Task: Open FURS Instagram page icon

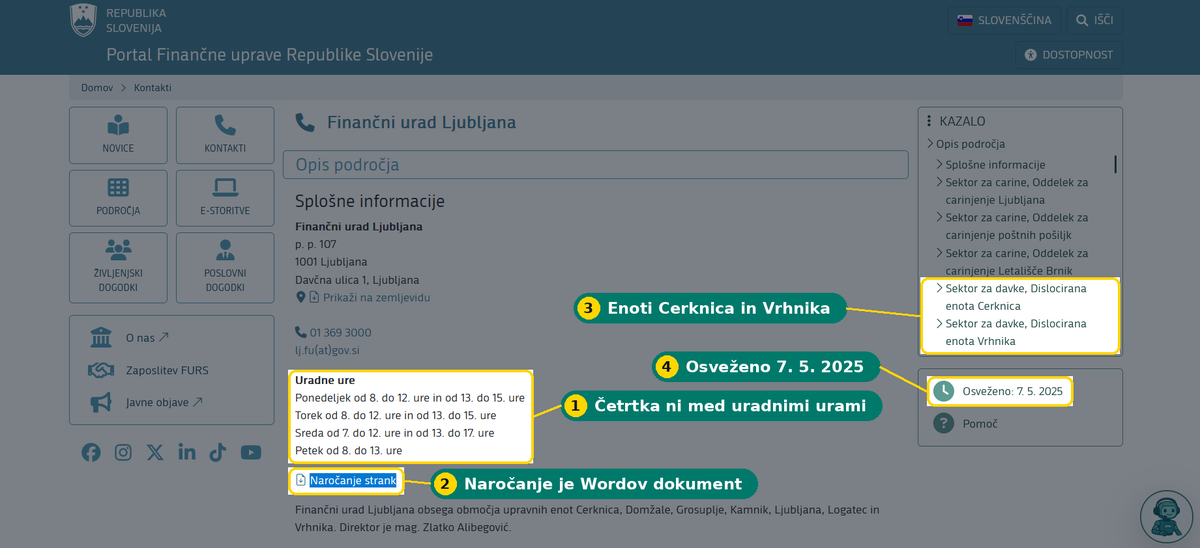Action: [123, 453]
